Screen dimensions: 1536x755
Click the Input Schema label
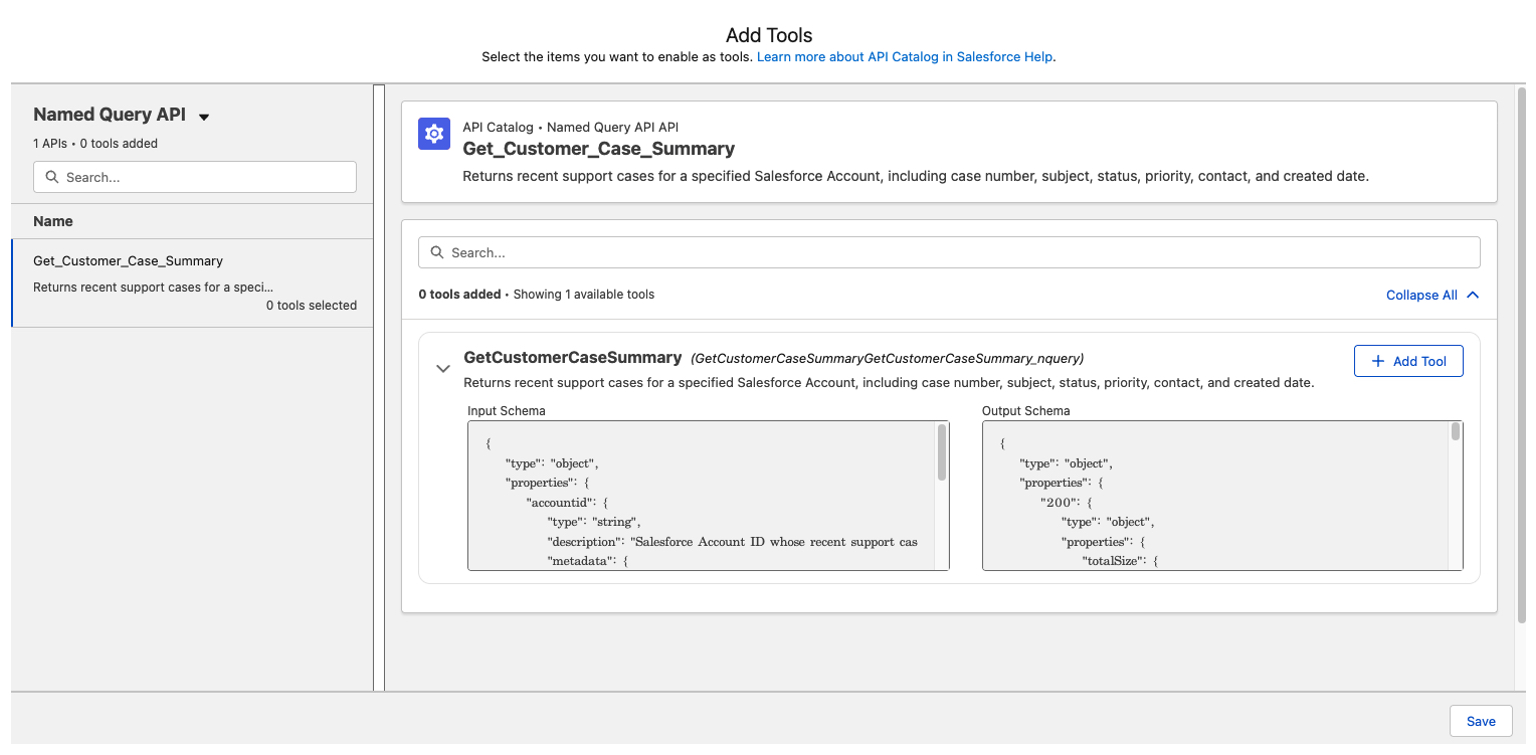(x=506, y=411)
